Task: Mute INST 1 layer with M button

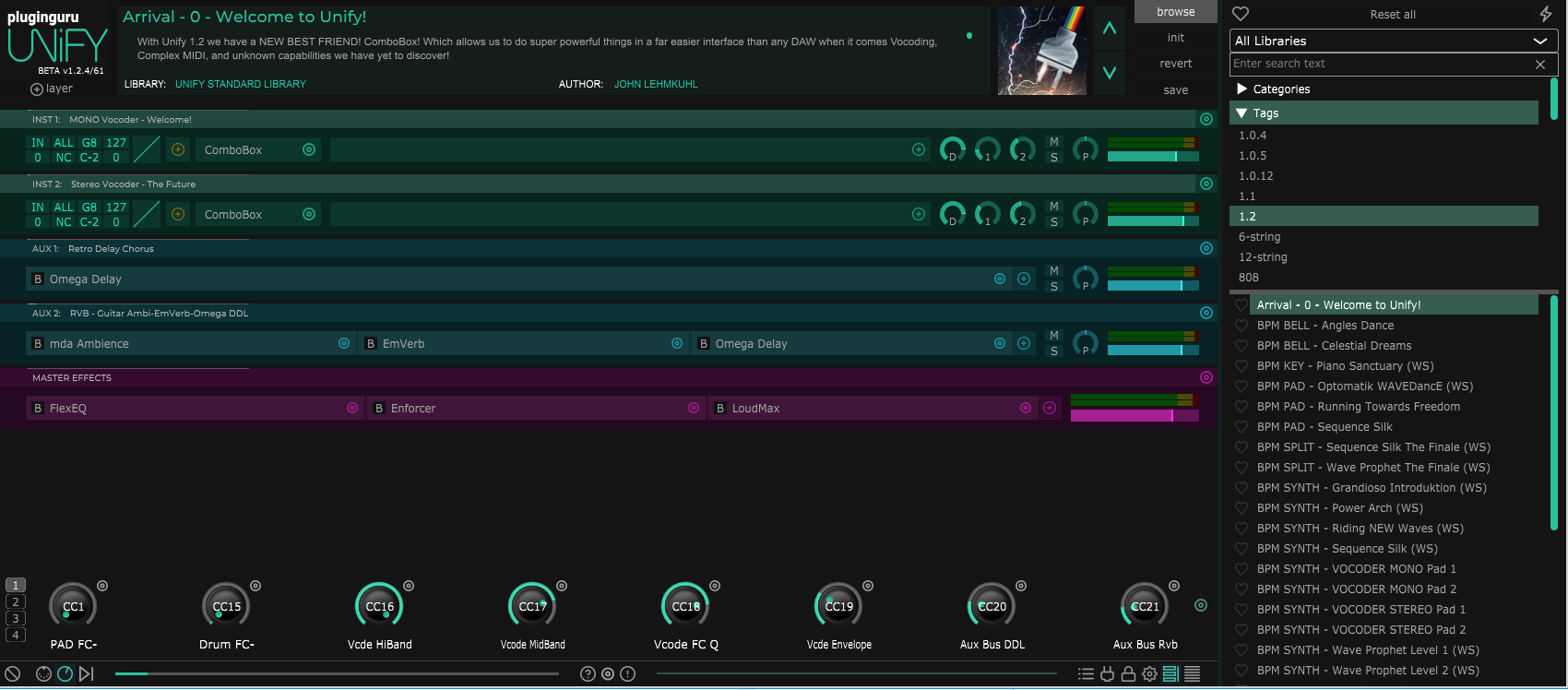Action: (x=1054, y=142)
